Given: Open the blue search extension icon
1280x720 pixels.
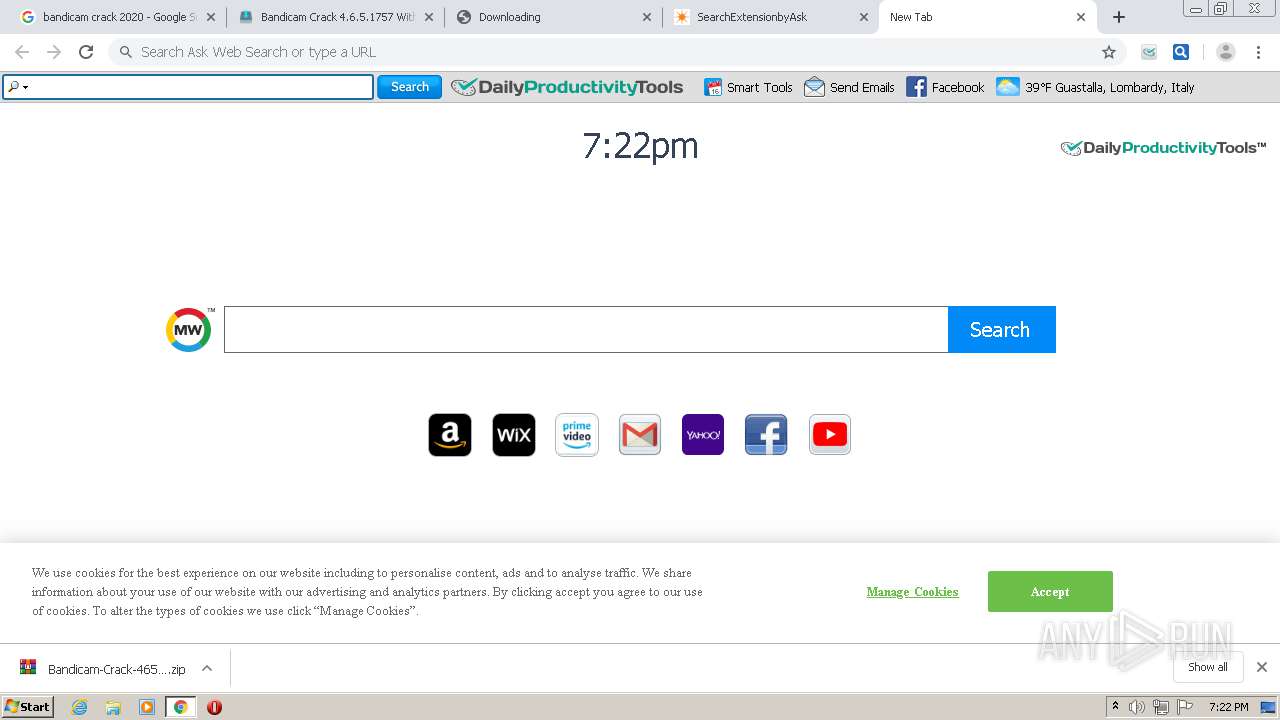Looking at the screenshot, I should click(x=1181, y=52).
